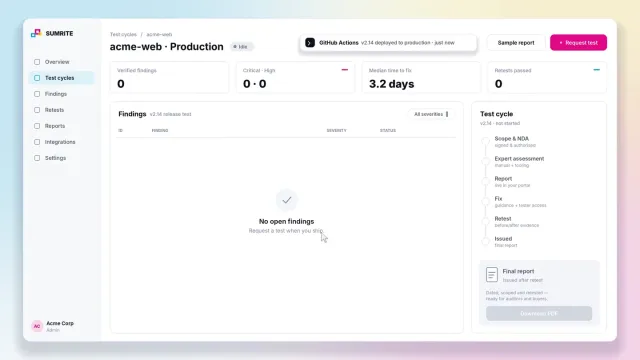Click the Overview sidebar icon
The height and width of the screenshot is (360, 640).
37,62
